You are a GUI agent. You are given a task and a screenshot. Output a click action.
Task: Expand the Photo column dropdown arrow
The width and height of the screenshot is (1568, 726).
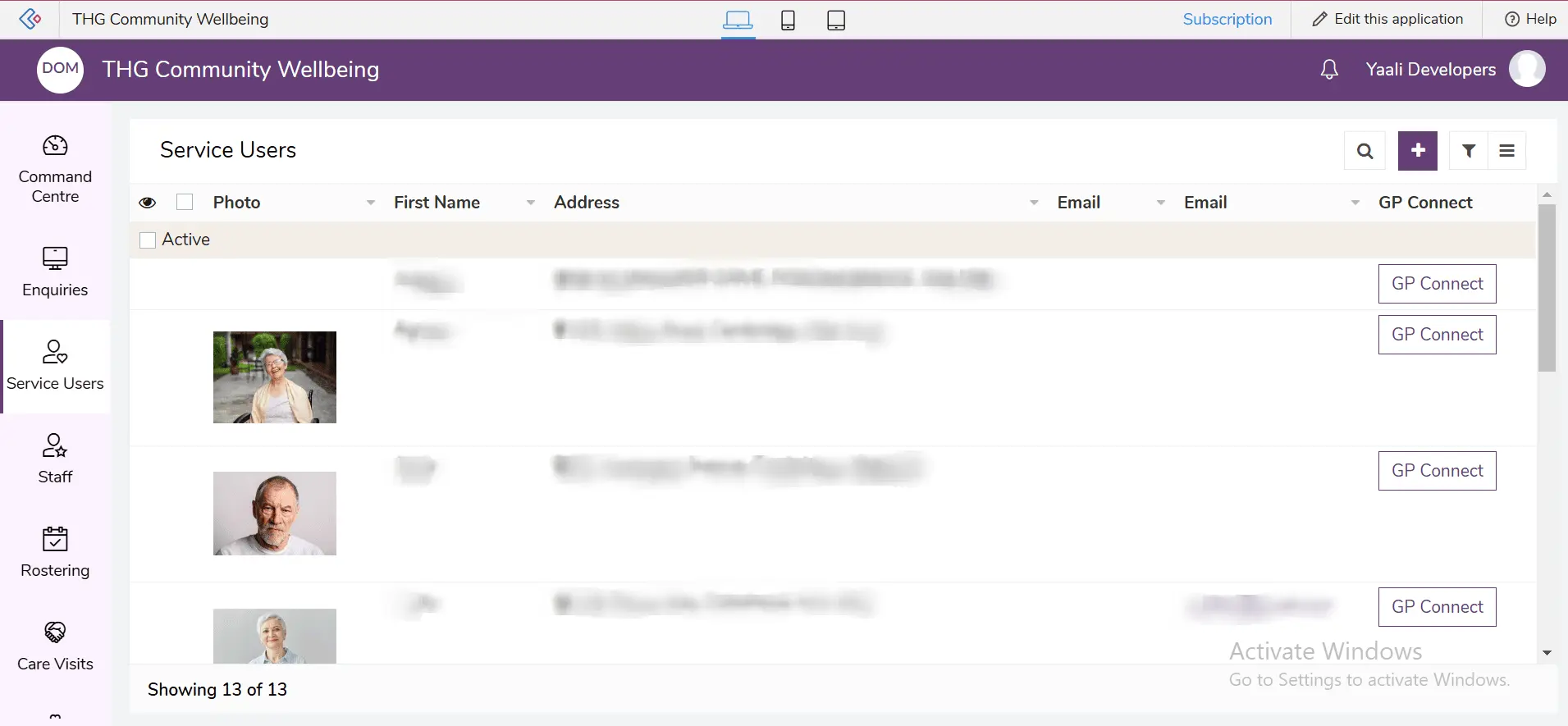371,203
